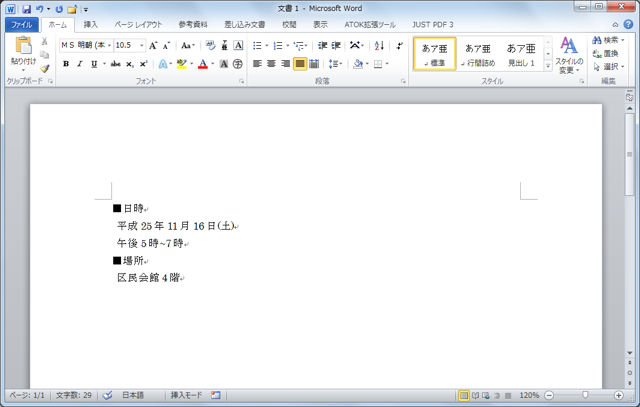The image size is (640, 407).
Task: Open the numbering list dropdown arrow
Action: coord(288,45)
